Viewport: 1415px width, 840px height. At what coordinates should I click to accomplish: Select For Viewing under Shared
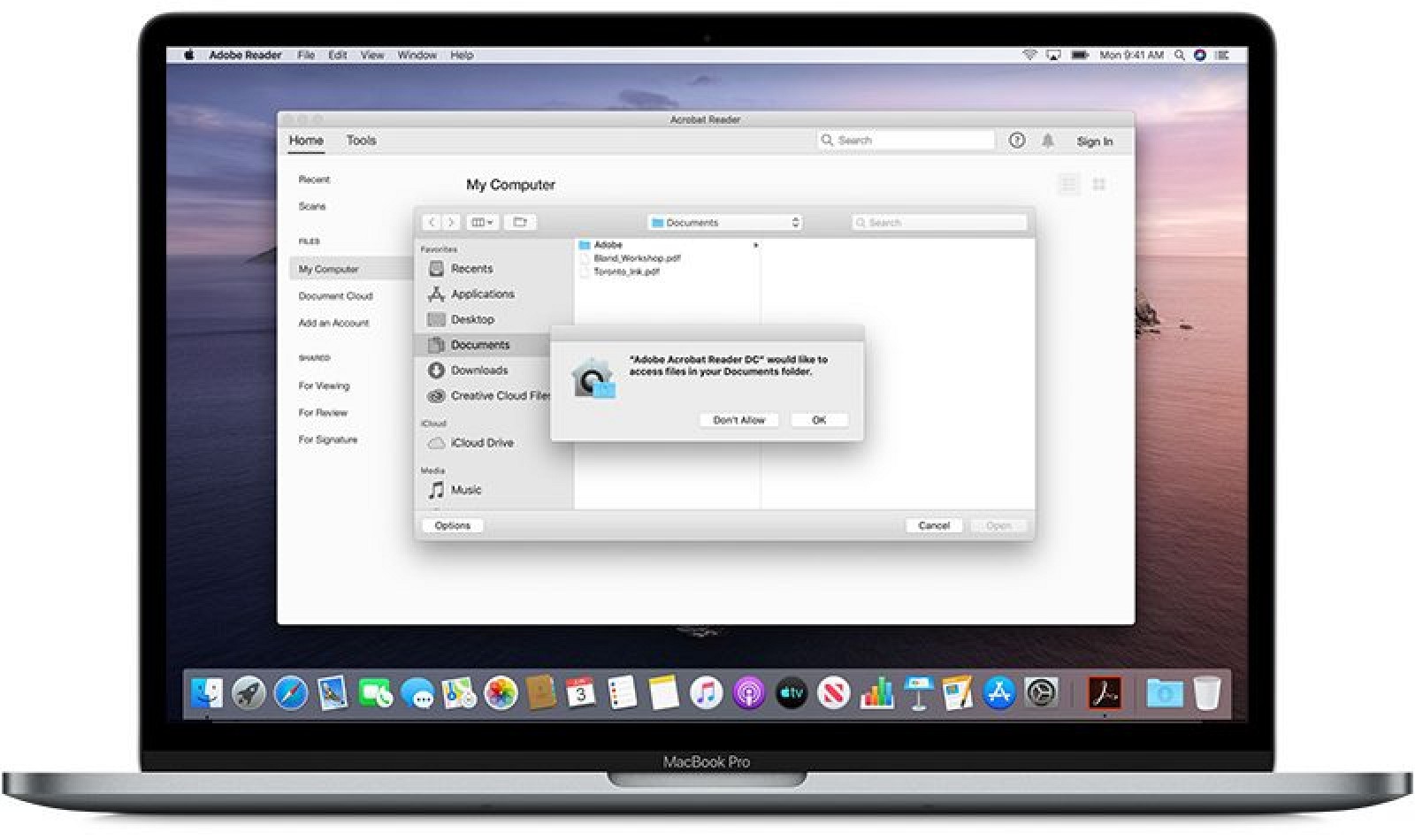[x=324, y=386]
